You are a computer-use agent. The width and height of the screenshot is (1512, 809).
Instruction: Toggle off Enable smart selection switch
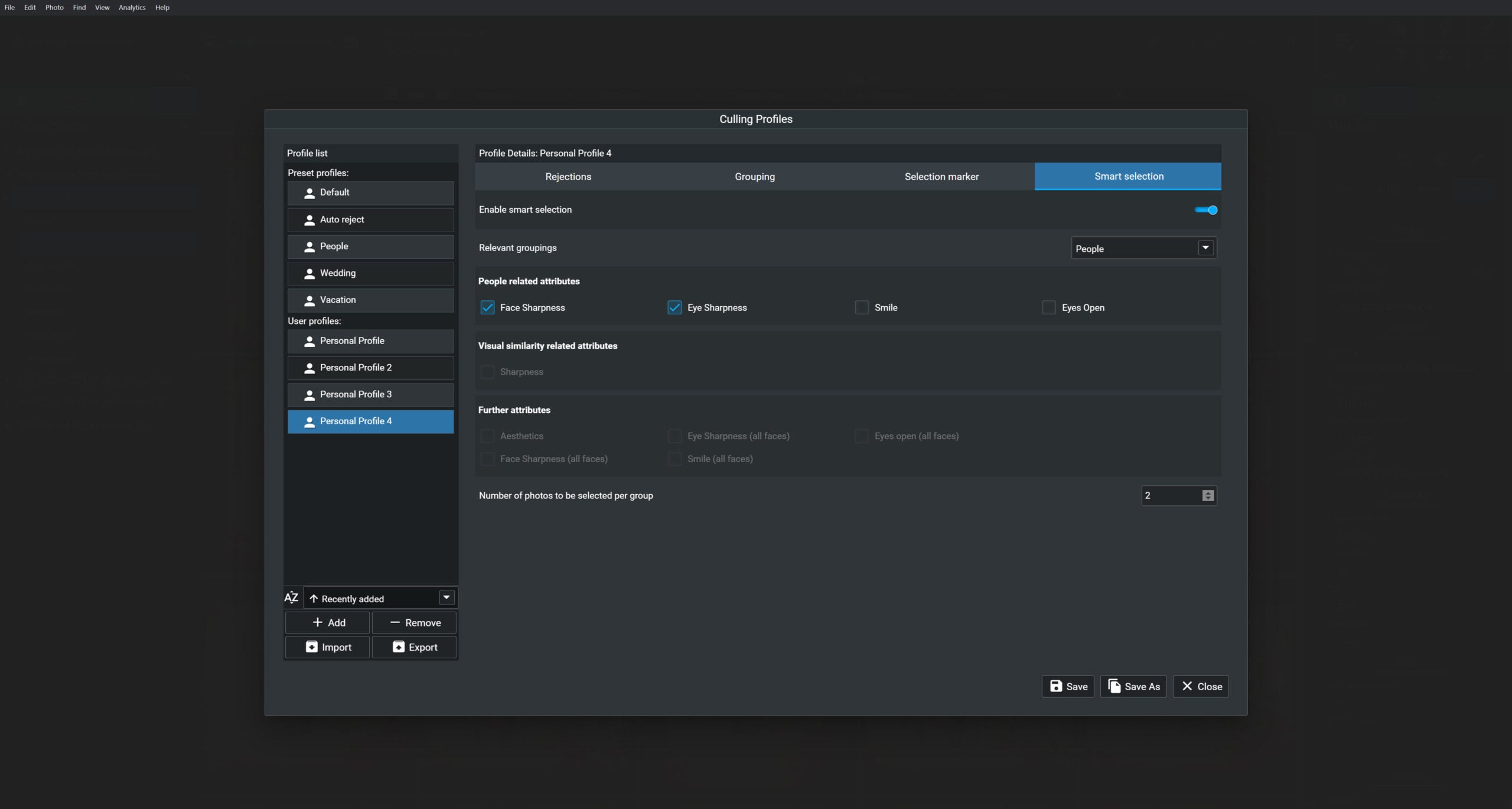point(1205,210)
